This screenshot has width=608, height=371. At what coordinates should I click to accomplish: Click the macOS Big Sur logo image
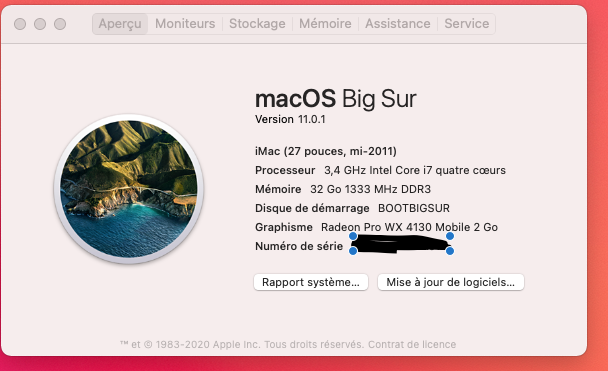click(x=129, y=189)
